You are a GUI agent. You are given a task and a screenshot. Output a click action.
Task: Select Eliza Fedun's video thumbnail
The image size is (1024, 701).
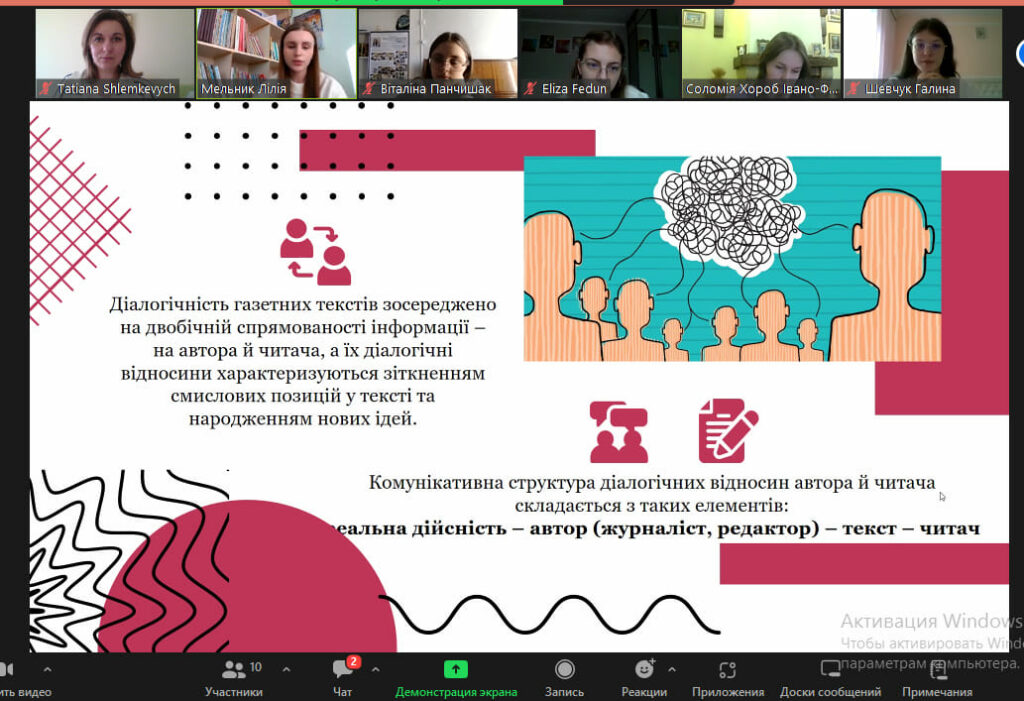(x=599, y=54)
